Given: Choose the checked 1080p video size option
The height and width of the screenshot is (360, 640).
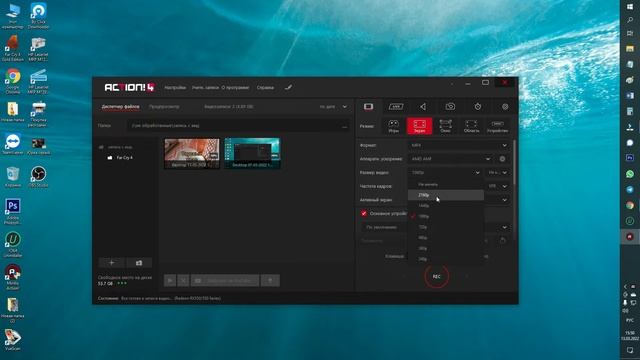Looking at the screenshot, I should click(446, 216).
